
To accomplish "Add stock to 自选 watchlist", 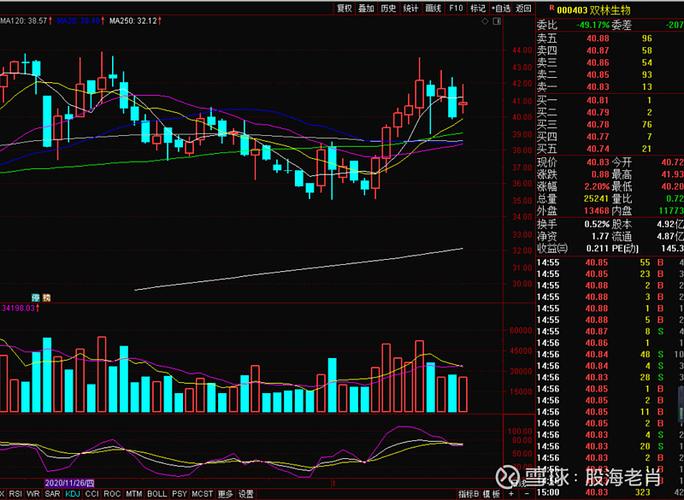I will tap(500, 8).
